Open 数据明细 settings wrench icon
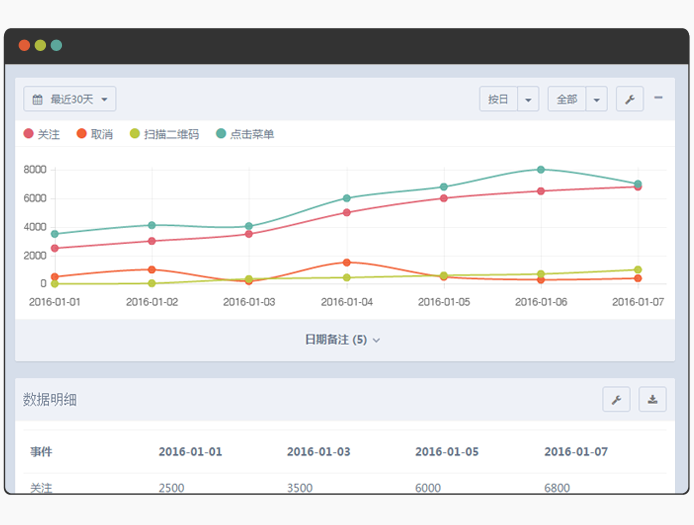Screen dimensions: 694x525 616,399
